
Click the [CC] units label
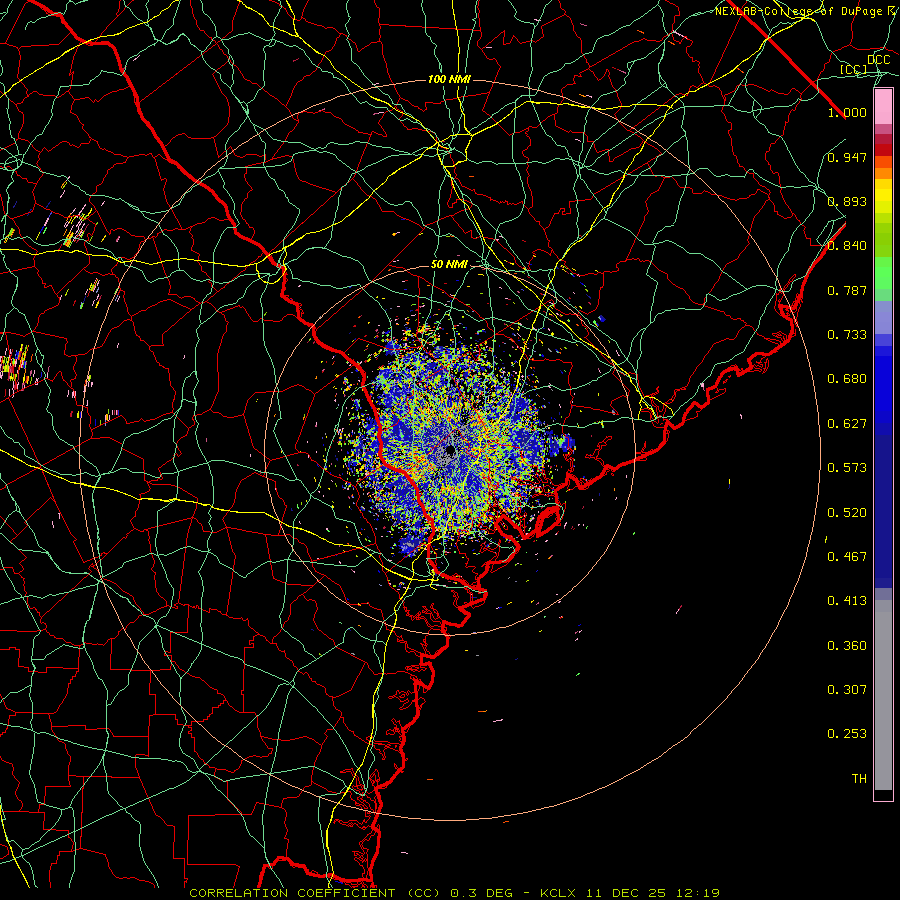tap(854, 69)
